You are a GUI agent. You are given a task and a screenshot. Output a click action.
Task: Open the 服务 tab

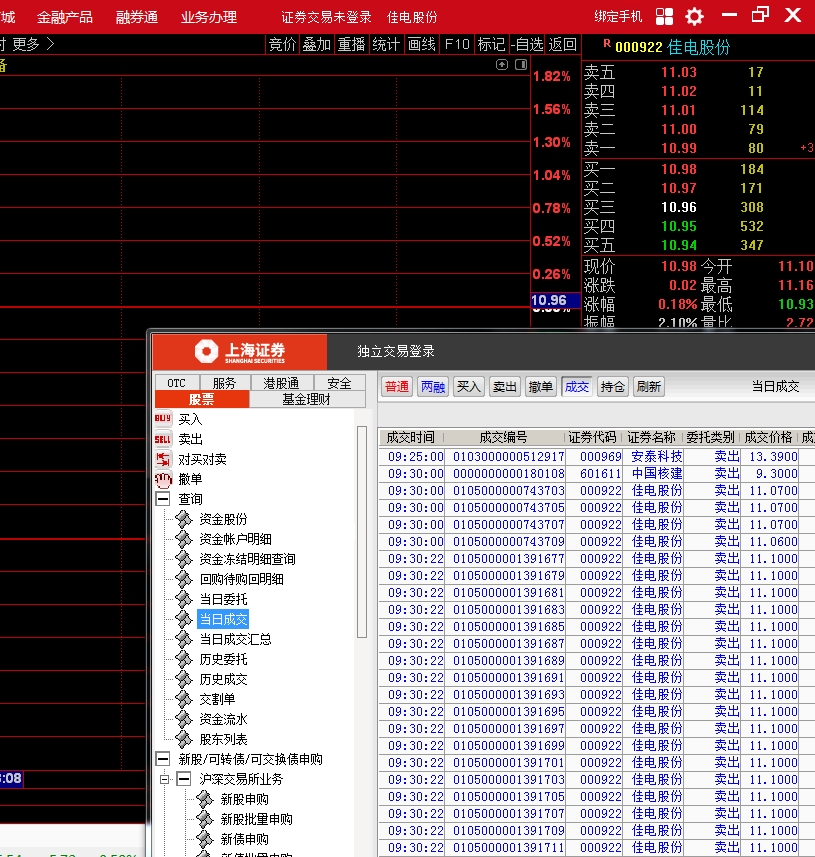click(224, 383)
